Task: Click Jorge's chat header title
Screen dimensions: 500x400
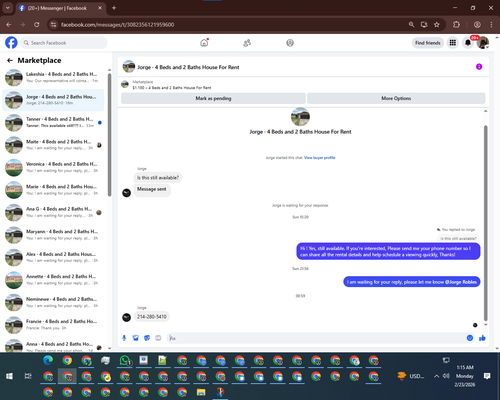Action: coord(188,67)
